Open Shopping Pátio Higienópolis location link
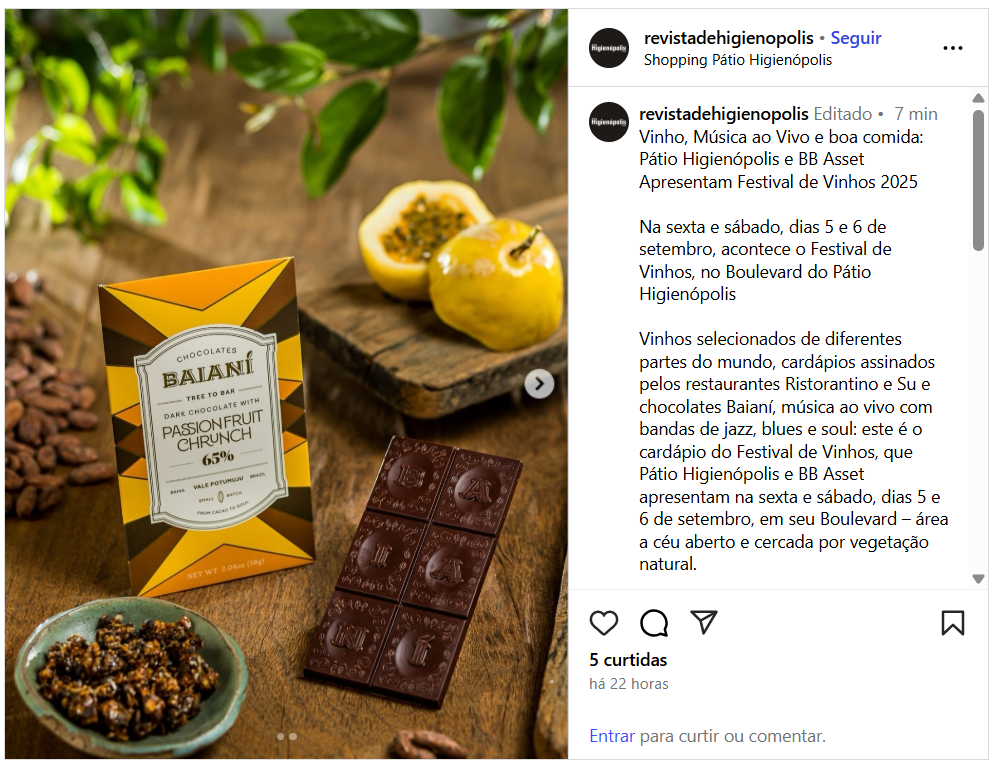Screen dimensions: 1001x766 [x=737, y=60]
